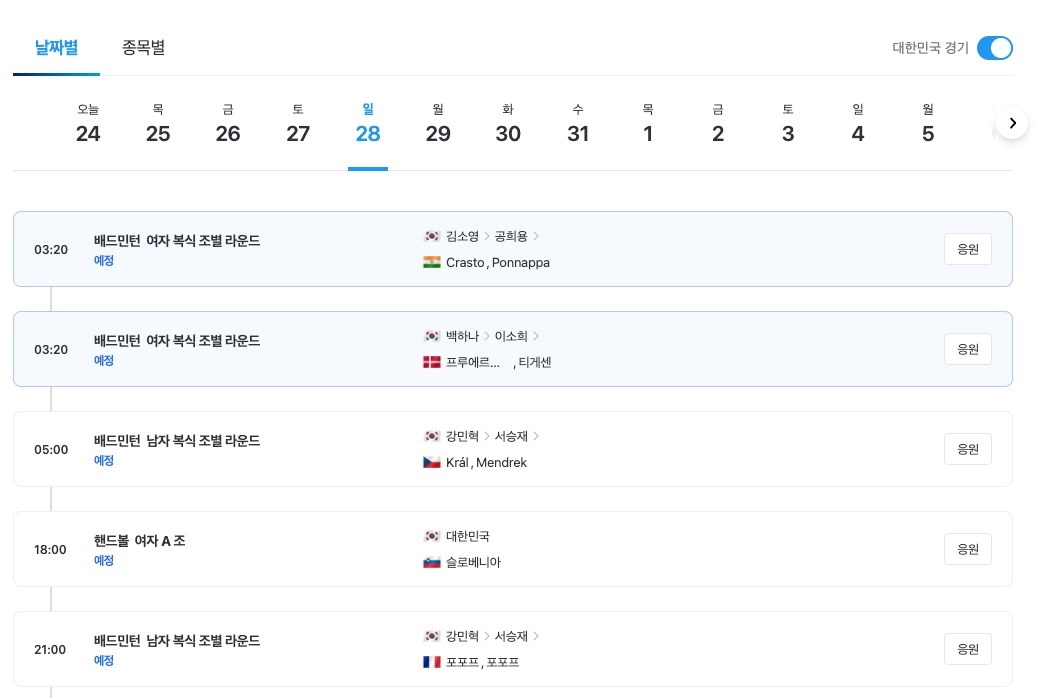Image resolution: width=1040 pixels, height=698 pixels.
Task: Click the Indian flag next to Crasto, Ponnappa
Action: (432, 262)
